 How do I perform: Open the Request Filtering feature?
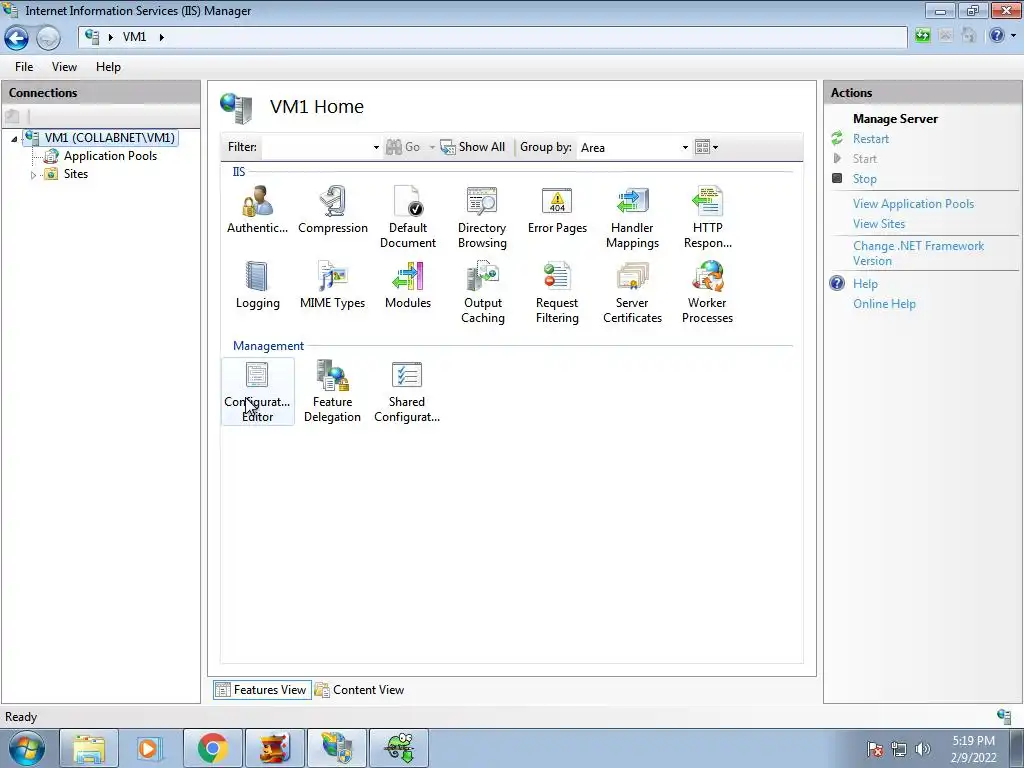pos(557,293)
